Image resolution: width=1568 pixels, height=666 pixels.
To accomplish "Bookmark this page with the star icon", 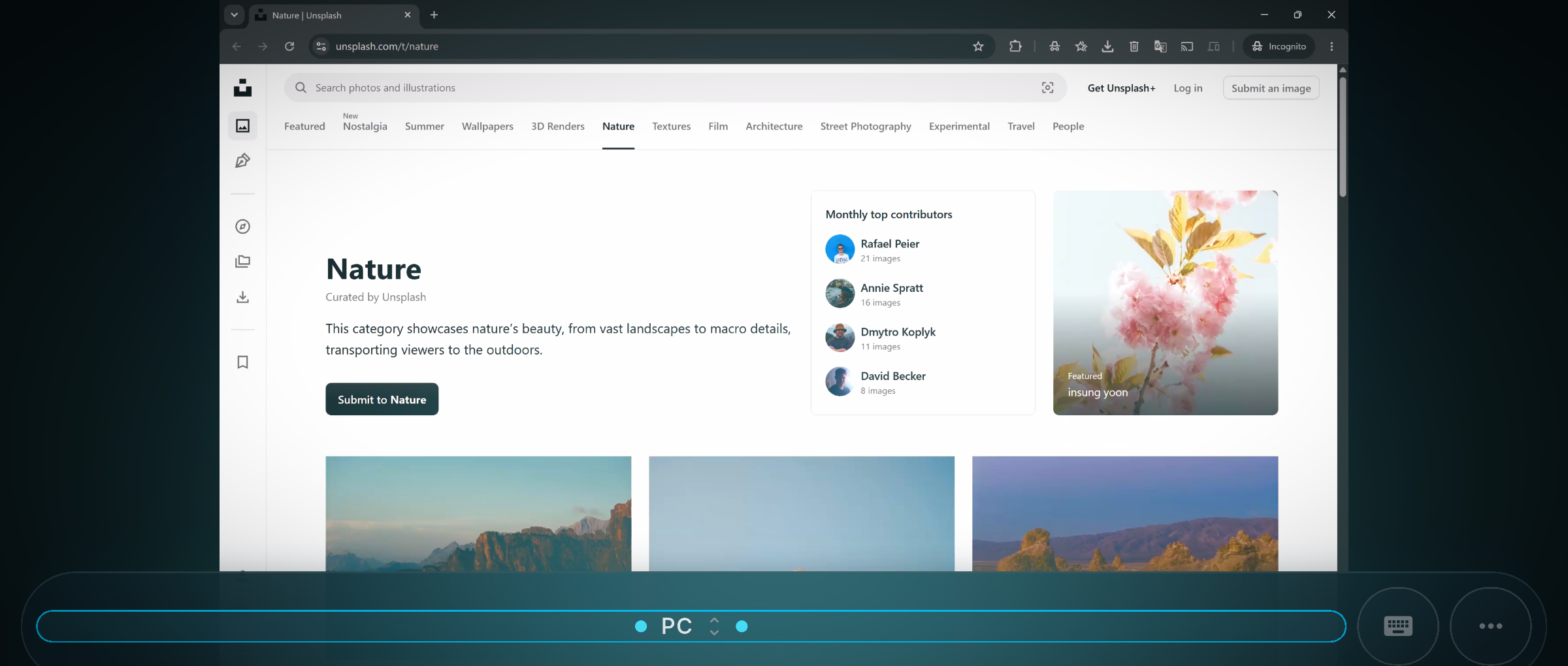I will tap(978, 46).
